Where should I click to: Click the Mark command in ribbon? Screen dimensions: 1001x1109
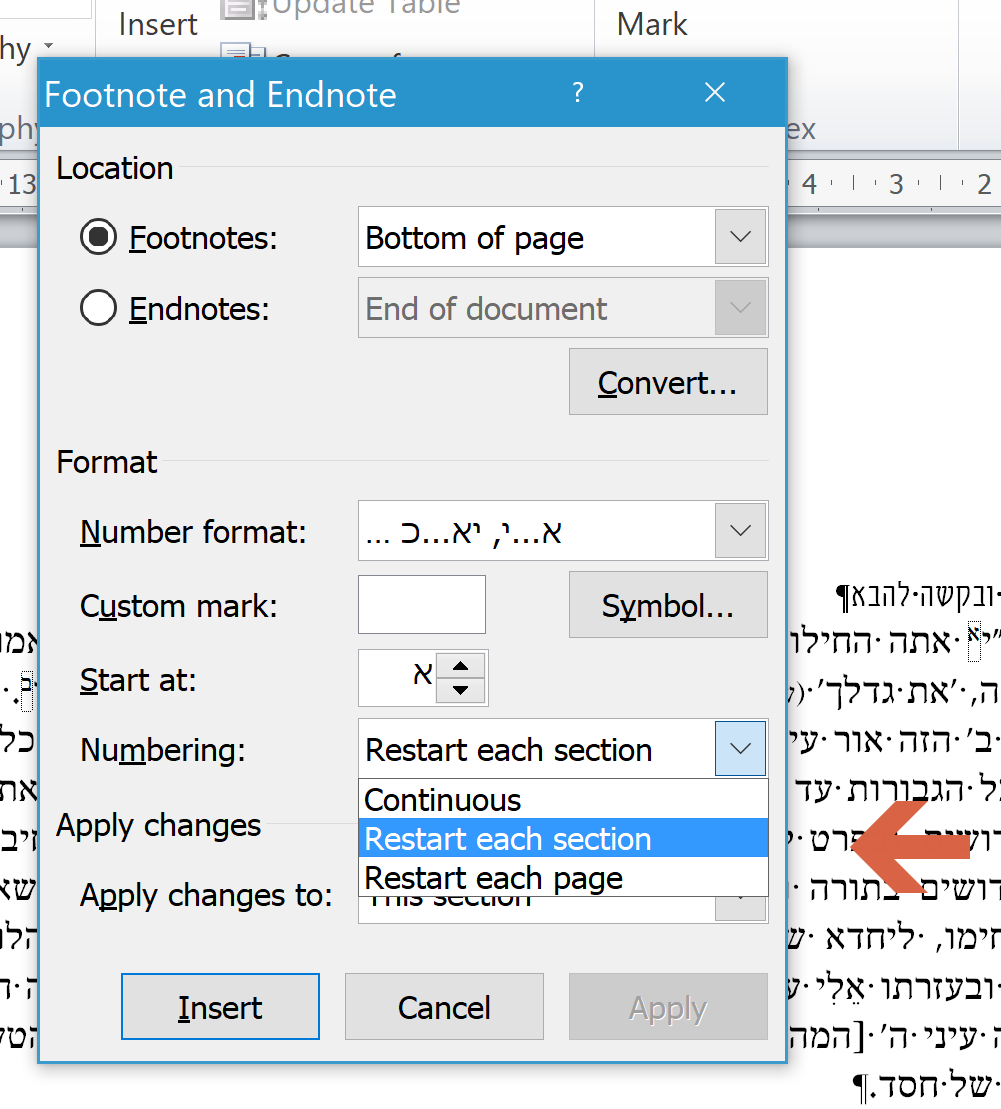point(652,24)
